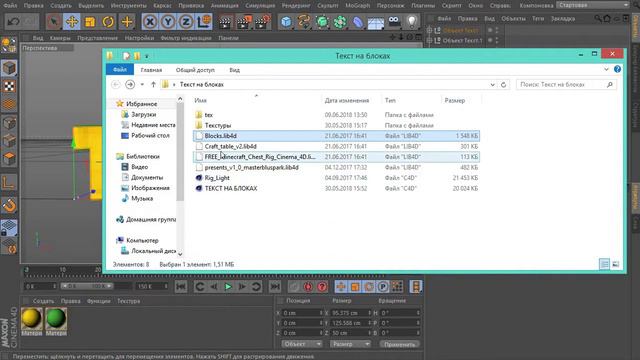The height and width of the screenshot is (360, 640).
Task: Jump to timeline end
Action: pyautogui.click(x=275, y=287)
